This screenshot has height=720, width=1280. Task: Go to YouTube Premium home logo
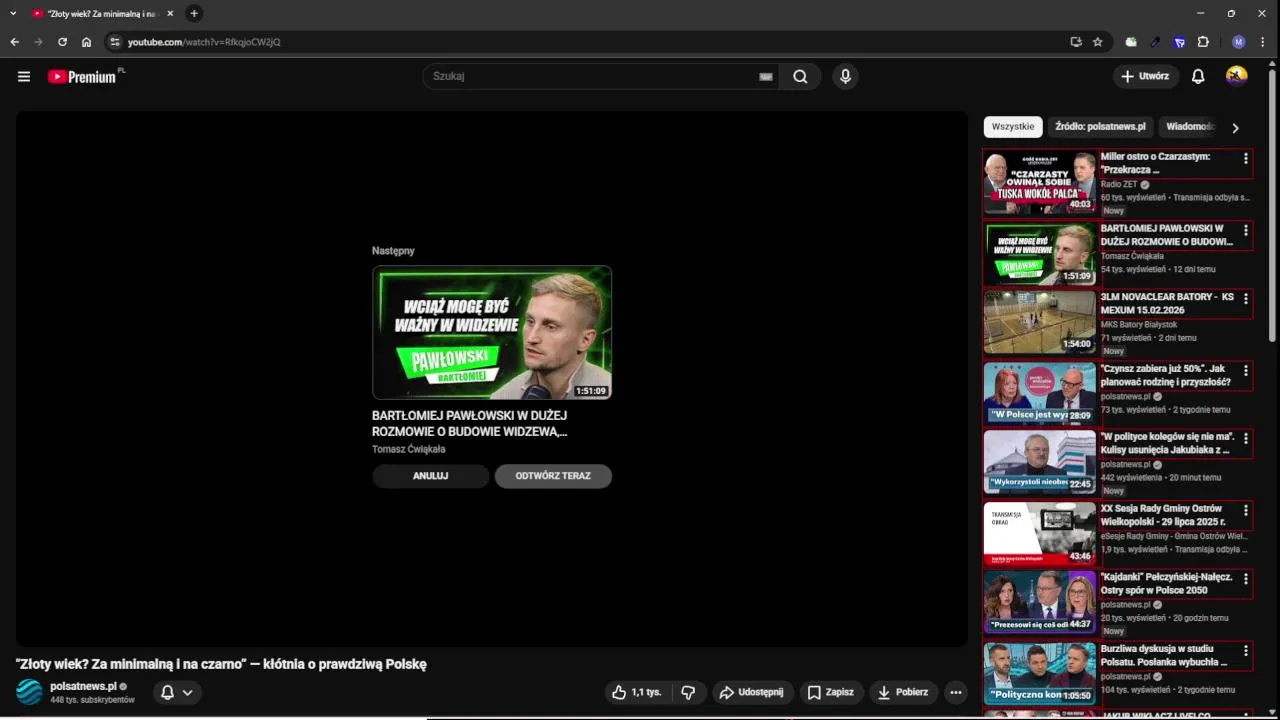coord(84,76)
